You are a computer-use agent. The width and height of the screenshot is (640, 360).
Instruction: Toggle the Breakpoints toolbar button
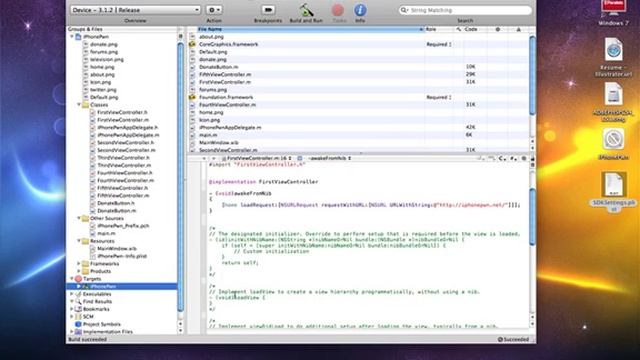coord(268,9)
